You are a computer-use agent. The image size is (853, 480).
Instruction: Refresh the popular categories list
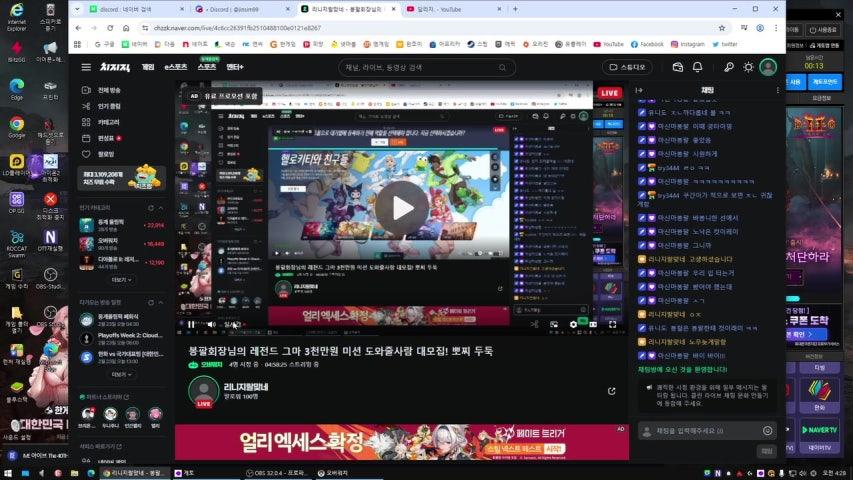(x=151, y=208)
